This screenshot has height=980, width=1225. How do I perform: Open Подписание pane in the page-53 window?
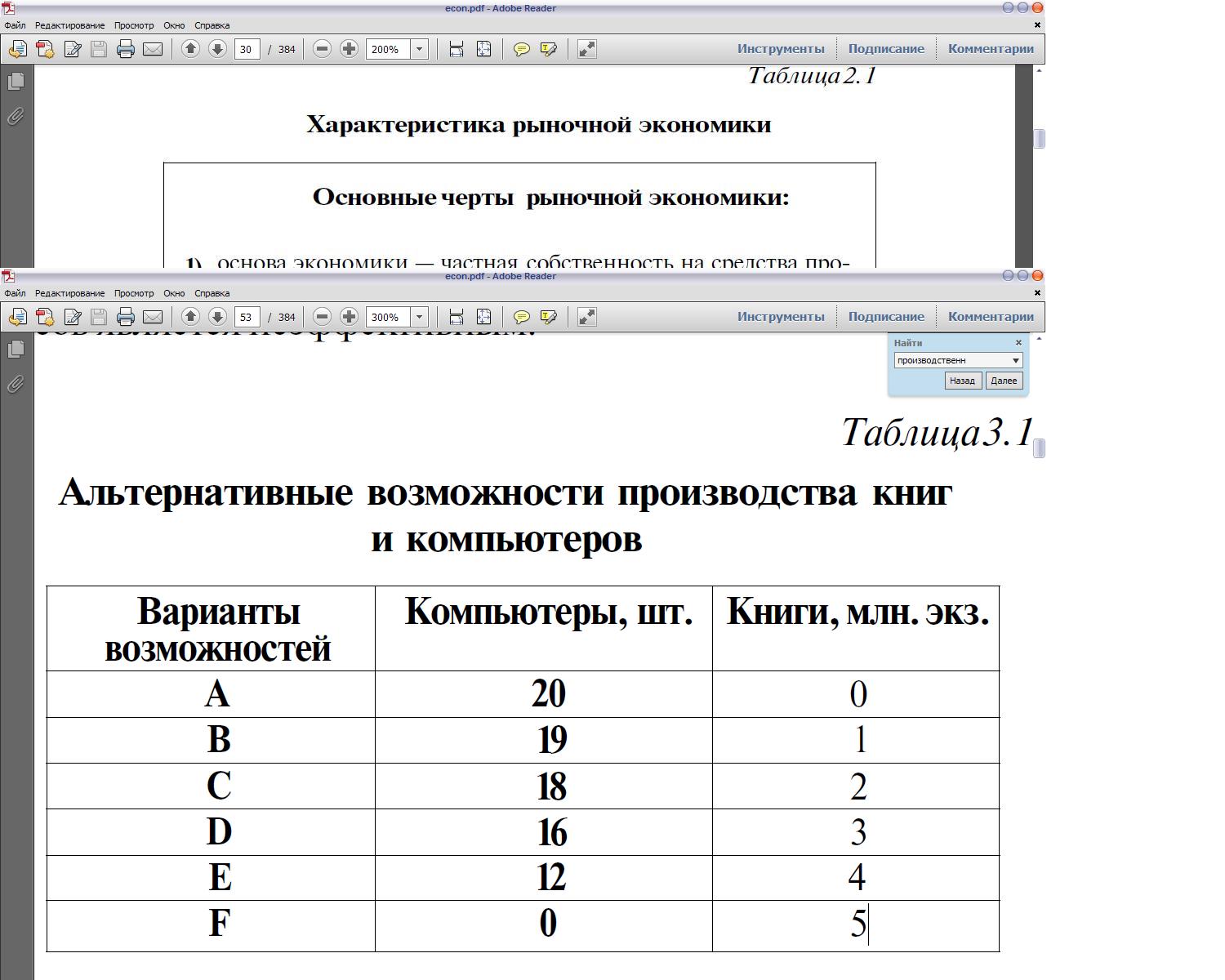pyautogui.click(x=886, y=317)
